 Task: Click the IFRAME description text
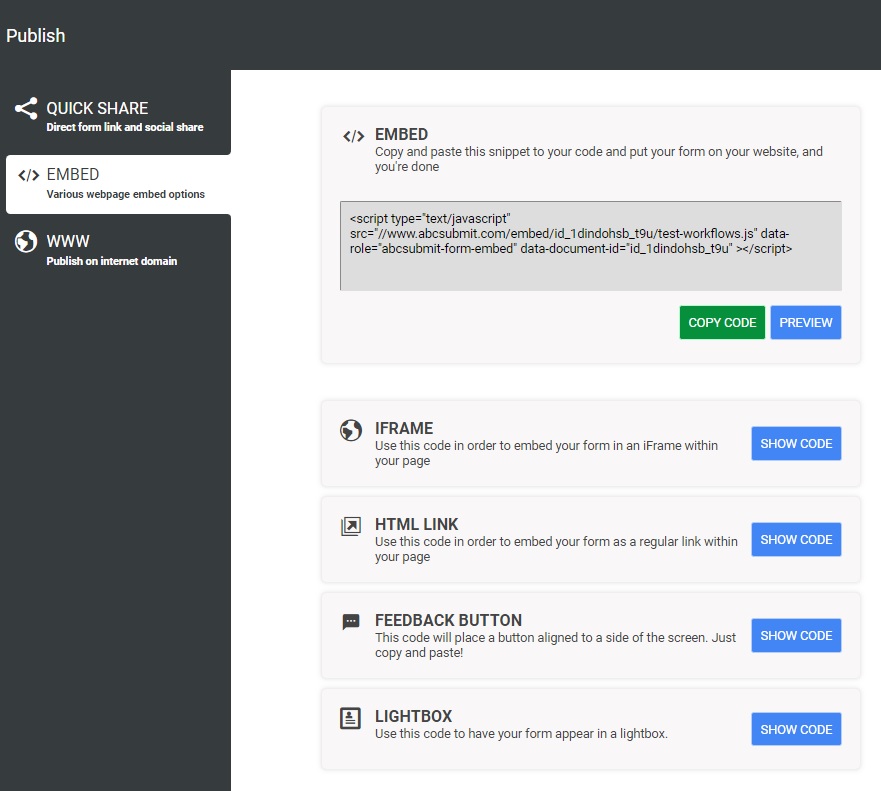(546, 453)
